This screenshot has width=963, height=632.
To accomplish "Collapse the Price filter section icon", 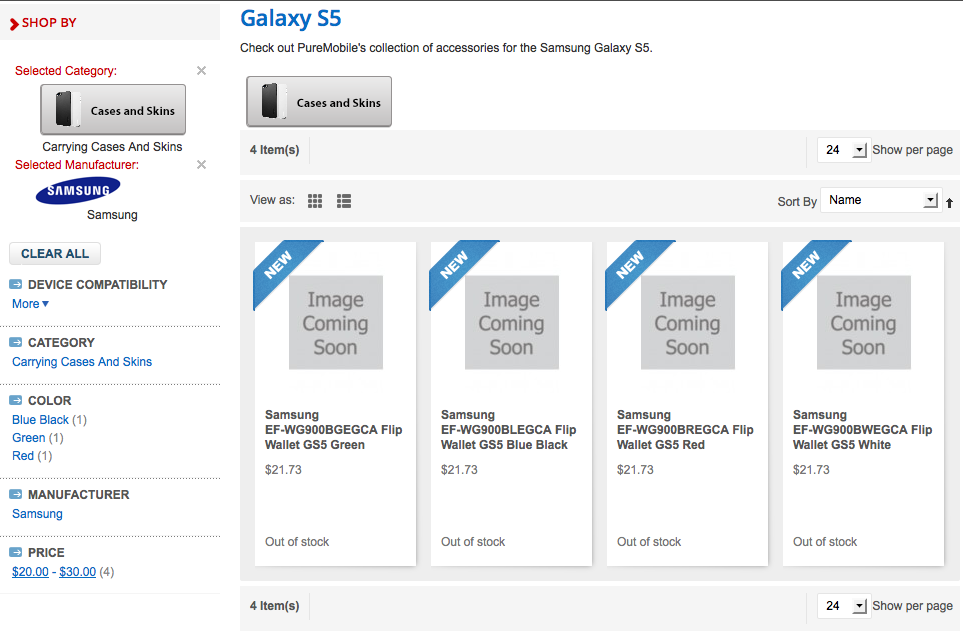I will point(16,553).
